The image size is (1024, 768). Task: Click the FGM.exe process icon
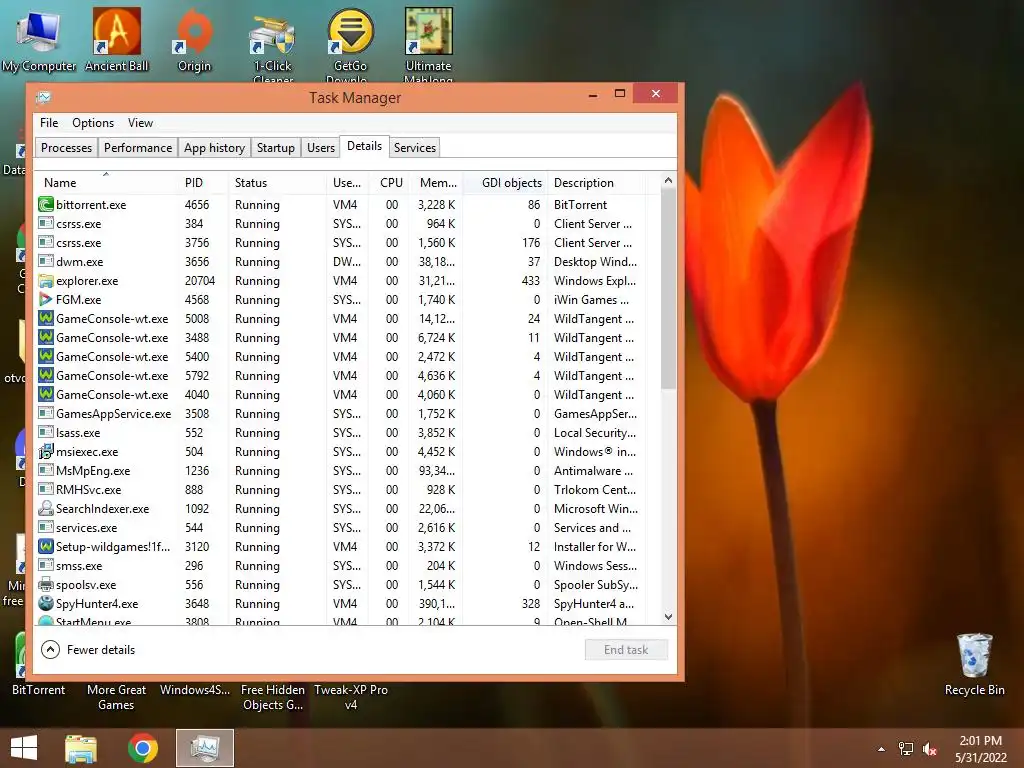46,300
